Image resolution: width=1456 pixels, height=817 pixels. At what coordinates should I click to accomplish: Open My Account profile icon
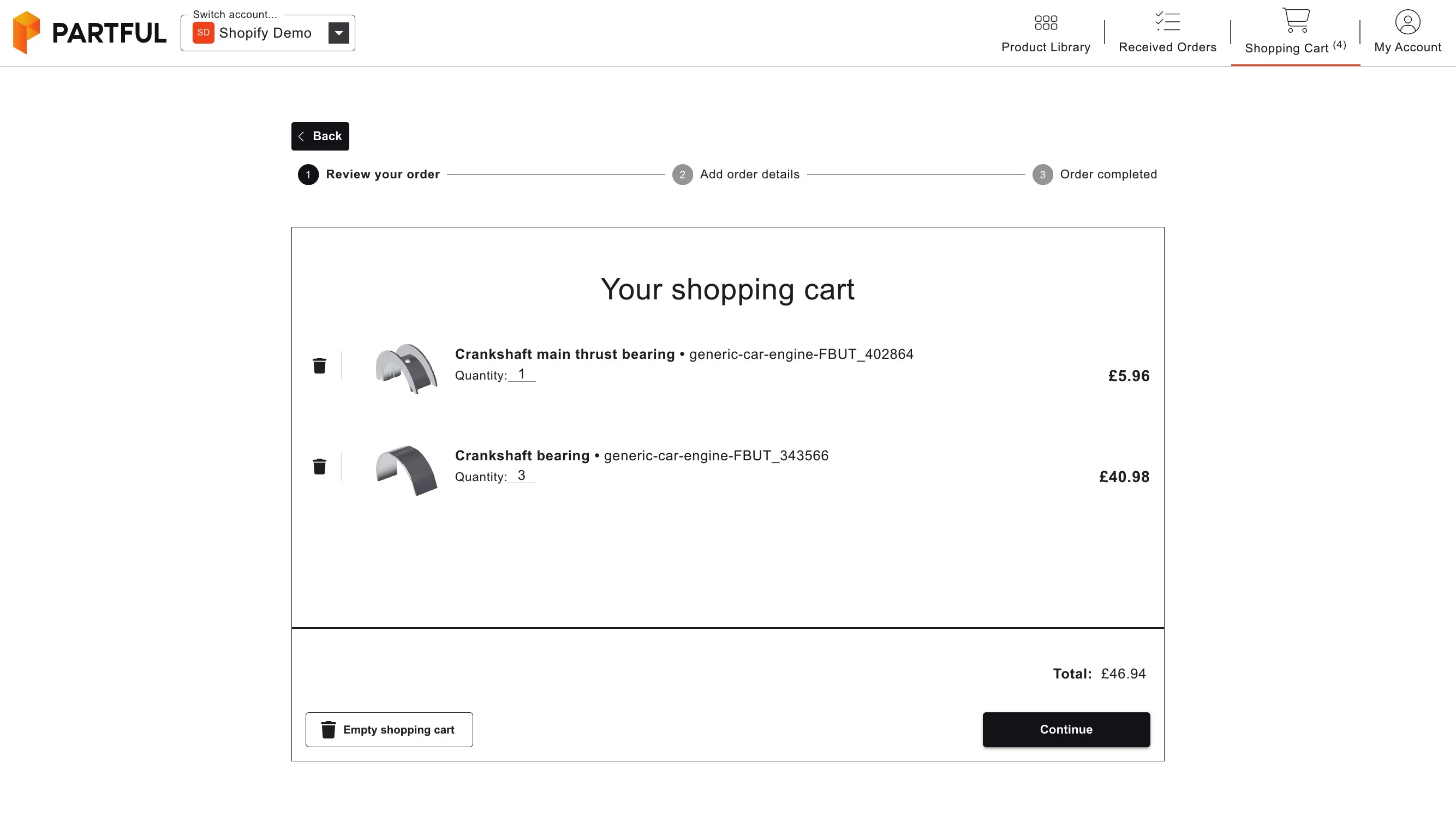[x=1407, y=22]
